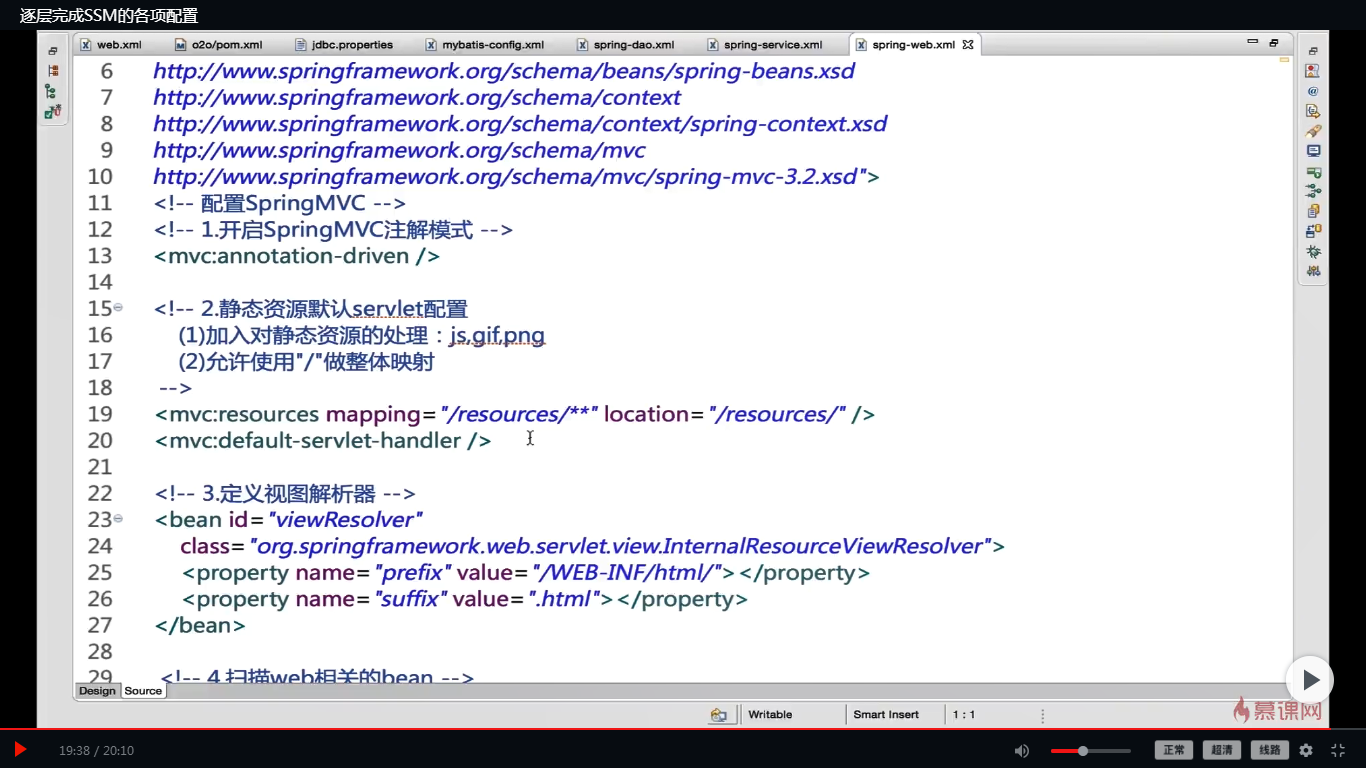
Task: Click the spring-mvc-3.2.xsd schema URL line
Action: point(516,177)
